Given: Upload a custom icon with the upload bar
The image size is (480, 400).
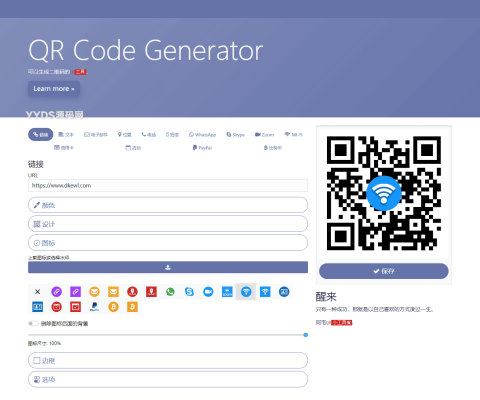Looking at the screenshot, I should tap(168, 267).
